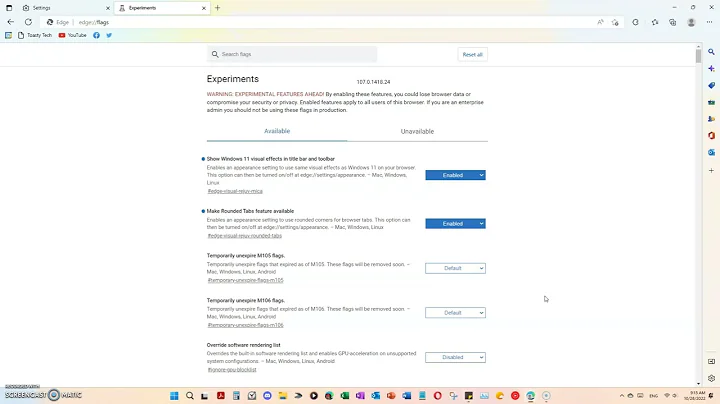Open the unexpire M106 flags Default dropdown
This screenshot has height=404, width=720.
tap(455, 313)
